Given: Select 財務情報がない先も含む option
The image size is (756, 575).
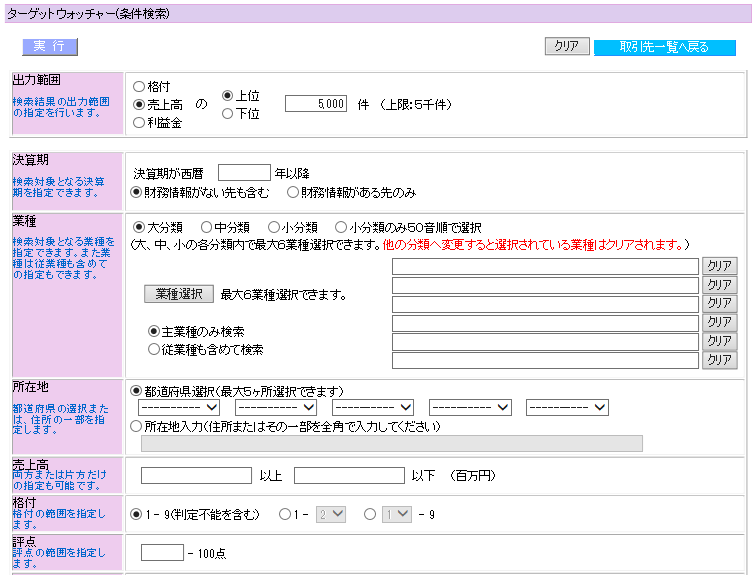Looking at the screenshot, I should coord(136,192).
